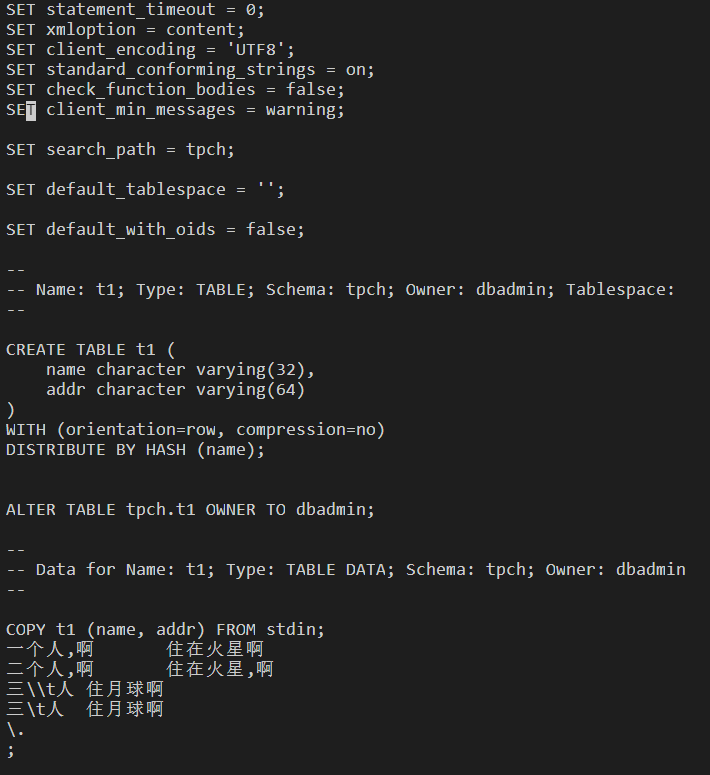Click the first data row starting 一个人
This screenshot has width=710, height=775.
pyautogui.click(x=135, y=650)
